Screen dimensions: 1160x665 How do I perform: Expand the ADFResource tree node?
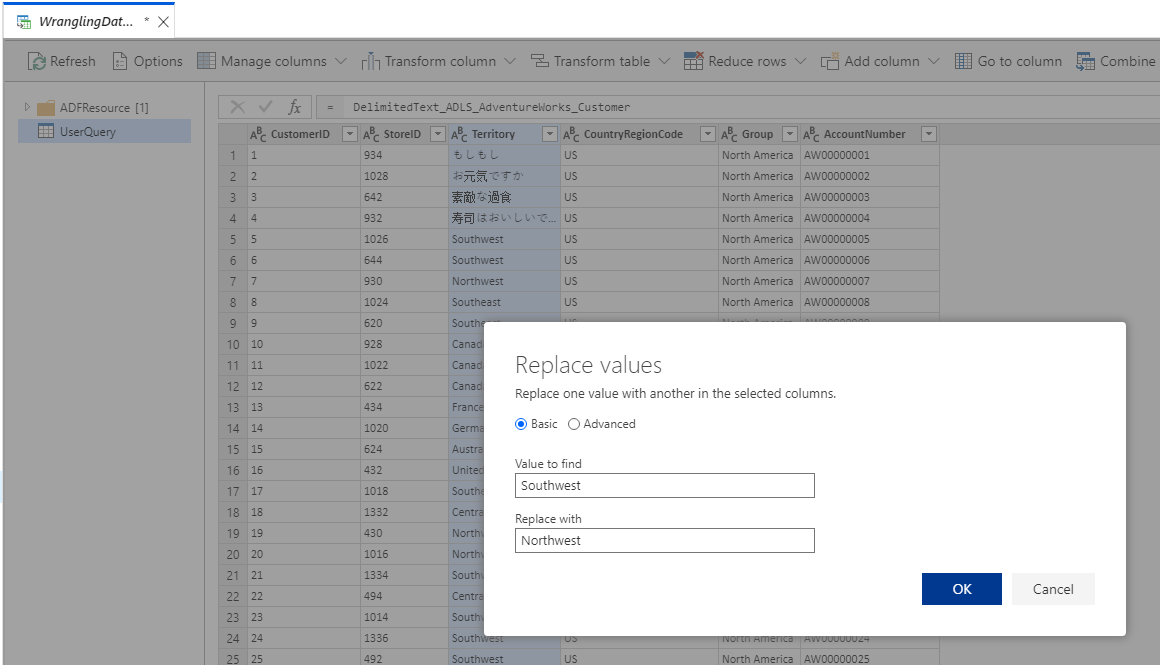(27, 107)
